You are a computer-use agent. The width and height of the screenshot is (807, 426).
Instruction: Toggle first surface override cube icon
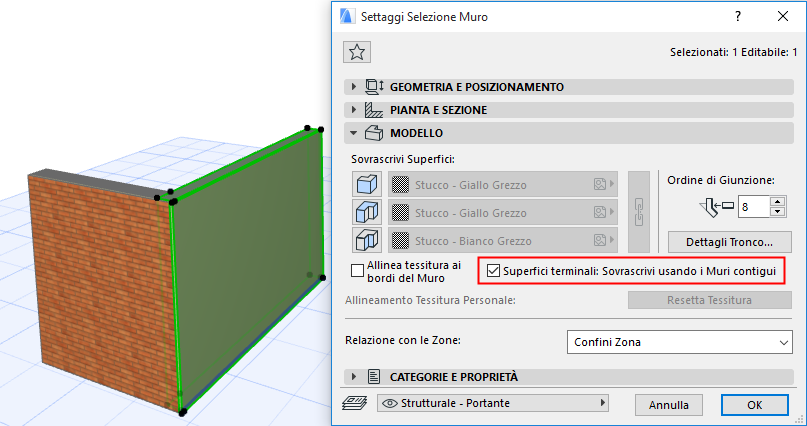(x=367, y=184)
